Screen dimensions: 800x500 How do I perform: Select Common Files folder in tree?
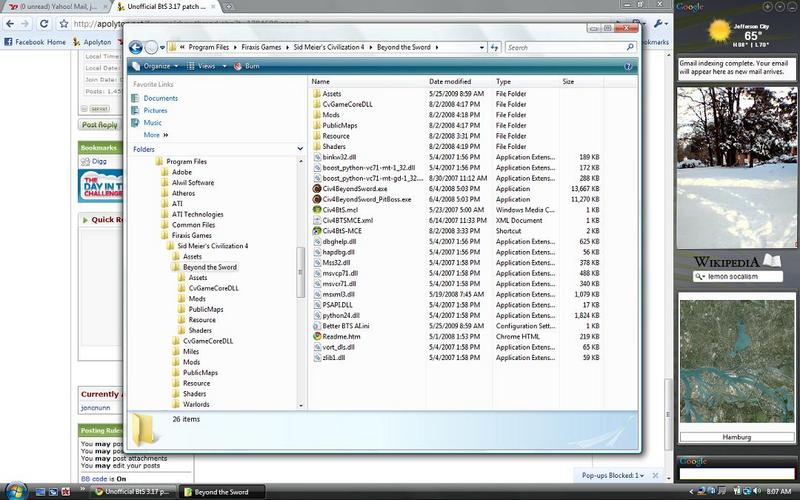(193, 225)
